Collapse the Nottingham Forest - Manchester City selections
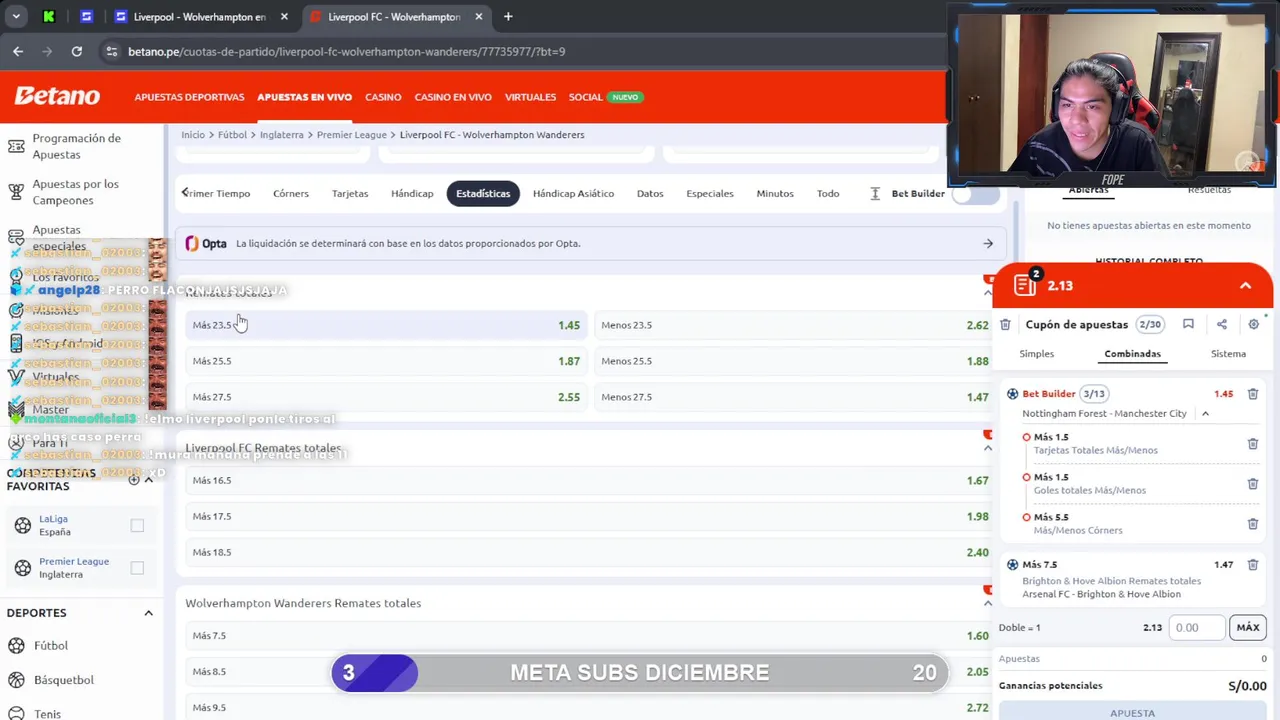The width and height of the screenshot is (1280, 720). pyautogui.click(x=1205, y=414)
